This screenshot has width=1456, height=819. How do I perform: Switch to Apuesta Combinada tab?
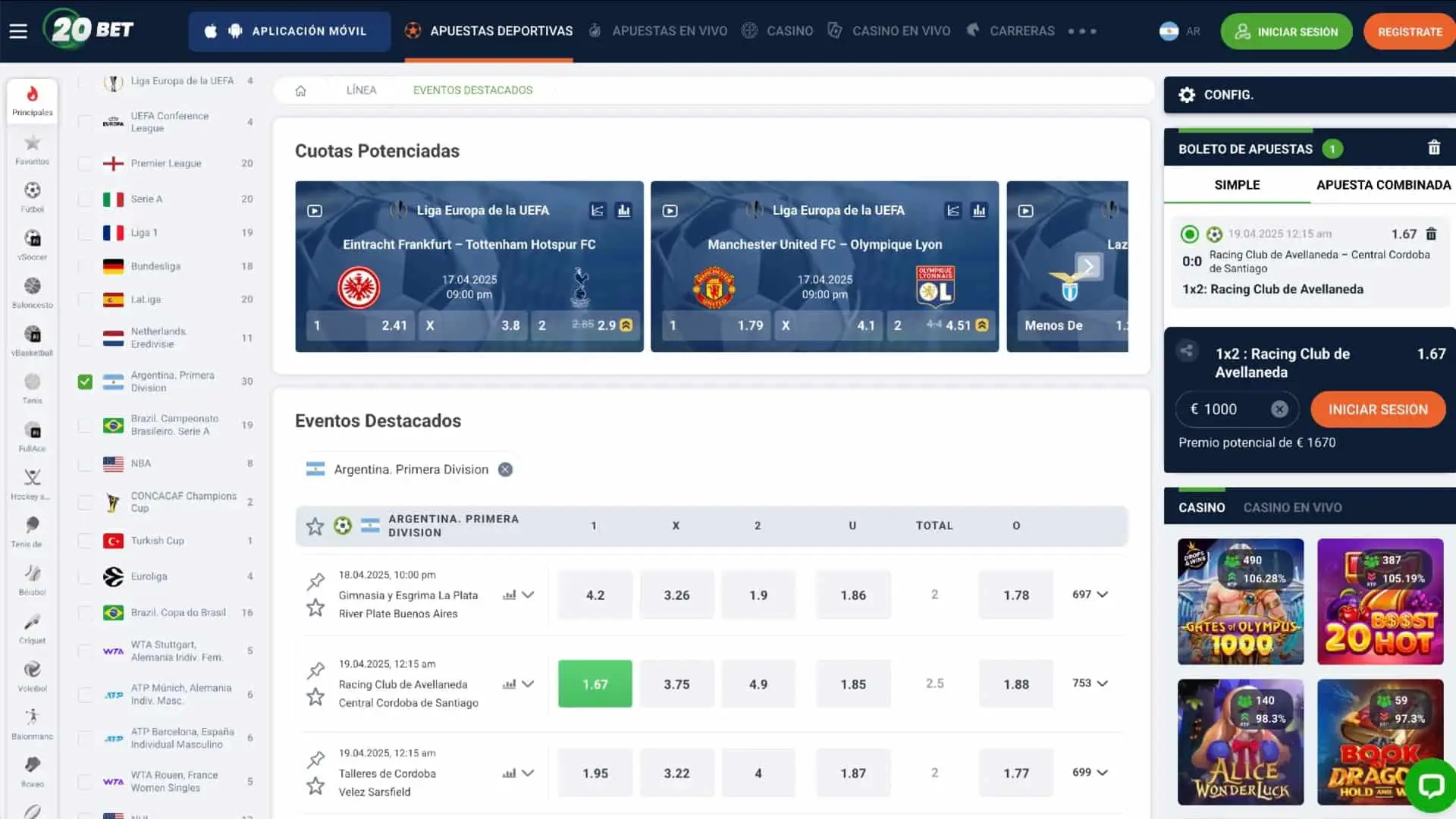pos(1383,185)
